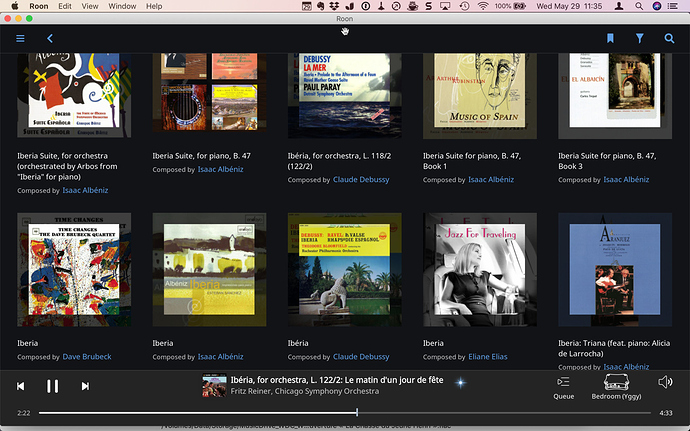Open the Iberia Suite Española colorful cover
The height and width of the screenshot is (431, 690).
point(74,96)
